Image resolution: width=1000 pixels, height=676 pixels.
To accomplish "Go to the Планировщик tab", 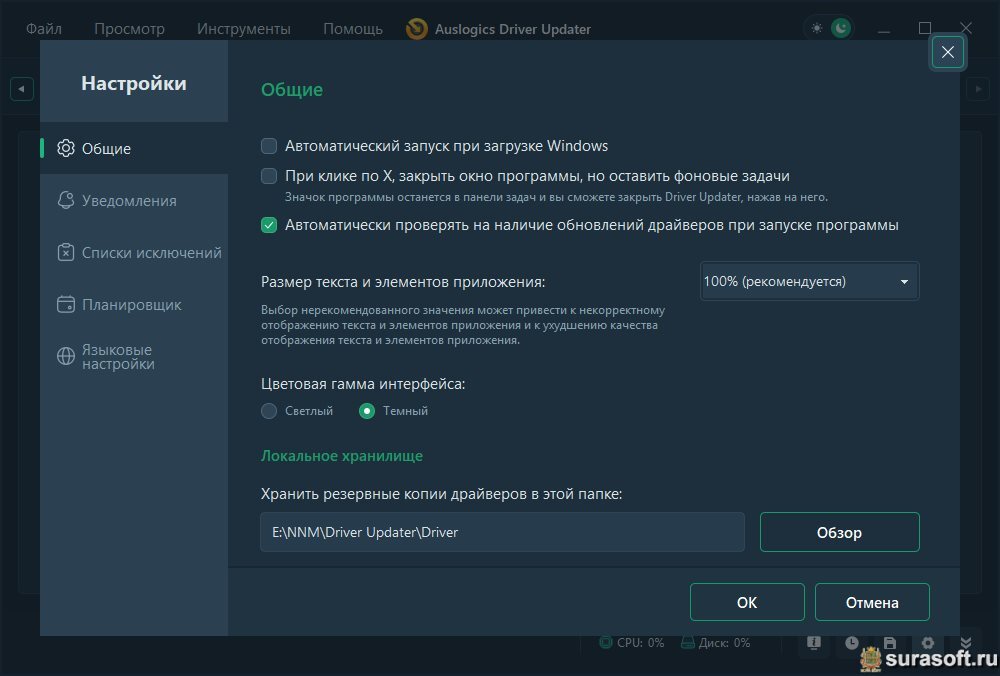I will (x=134, y=305).
